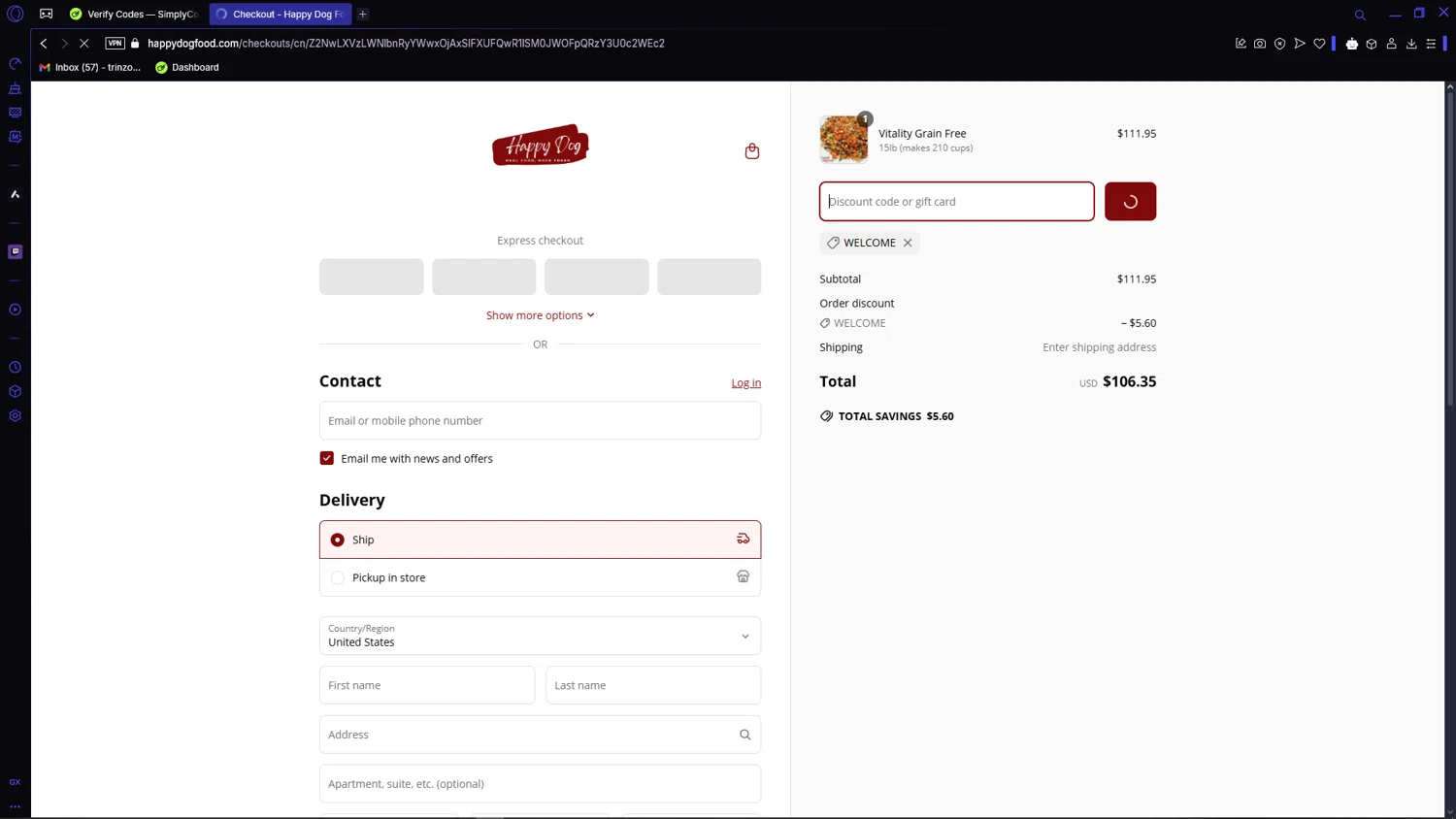The width and height of the screenshot is (1456, 819).
Task: Click the Enter shipping address text
Action: coord(1100,347)
